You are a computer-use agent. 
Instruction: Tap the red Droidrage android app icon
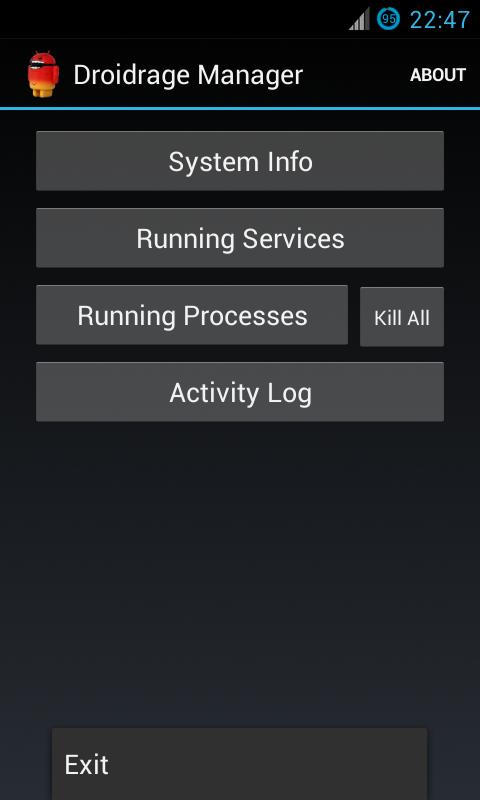point(43,74)
